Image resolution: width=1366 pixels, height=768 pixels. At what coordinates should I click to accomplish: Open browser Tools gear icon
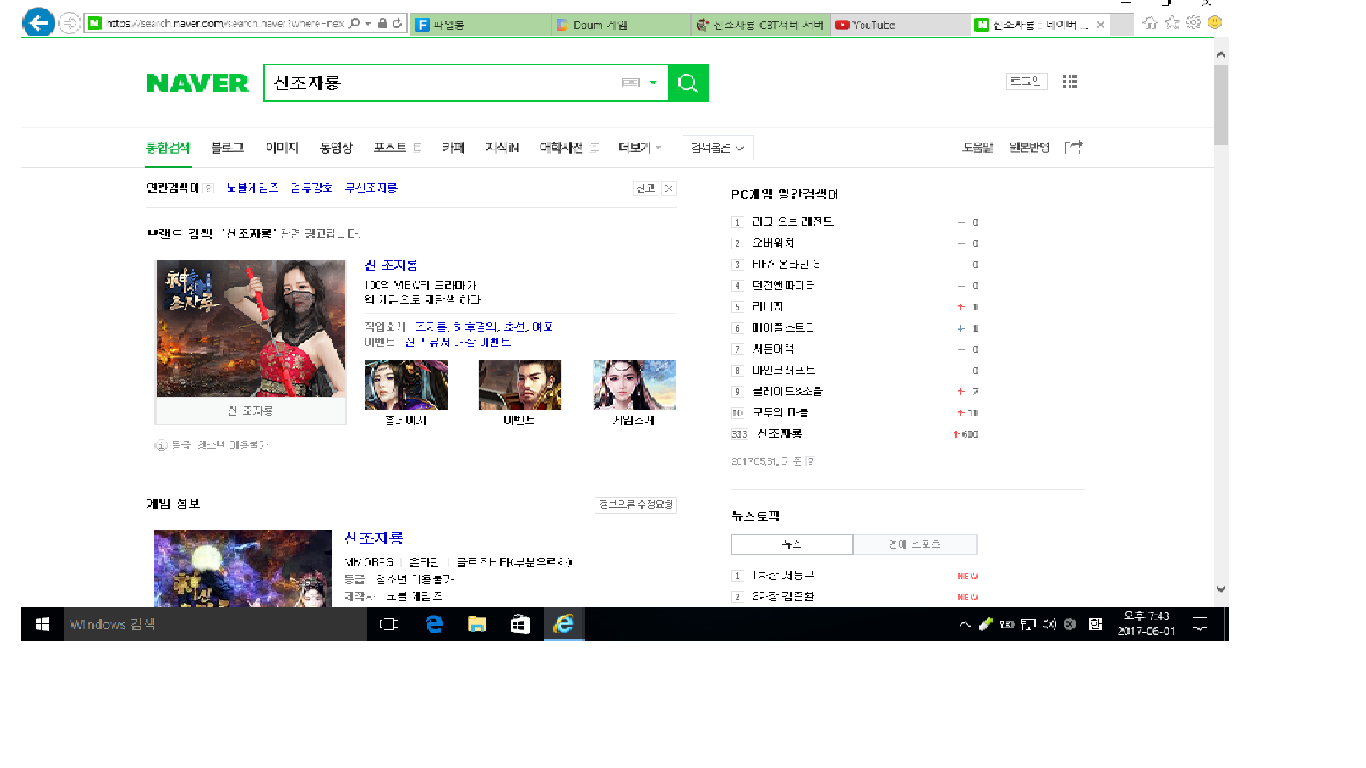(x=1193, y=22)
